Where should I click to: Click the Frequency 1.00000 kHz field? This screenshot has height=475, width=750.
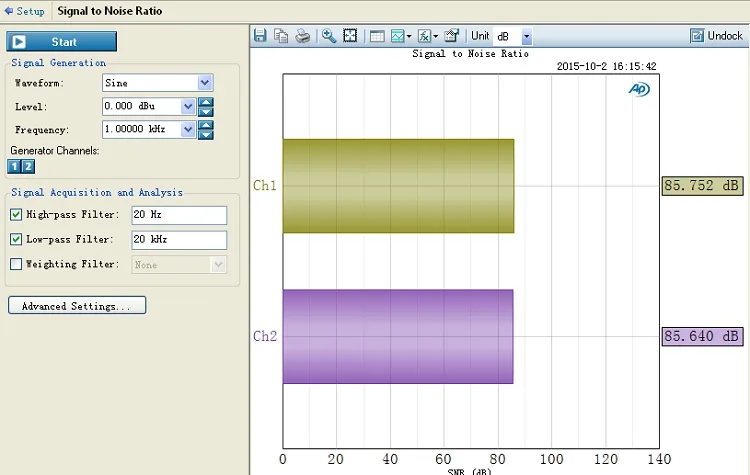[142, 129]
